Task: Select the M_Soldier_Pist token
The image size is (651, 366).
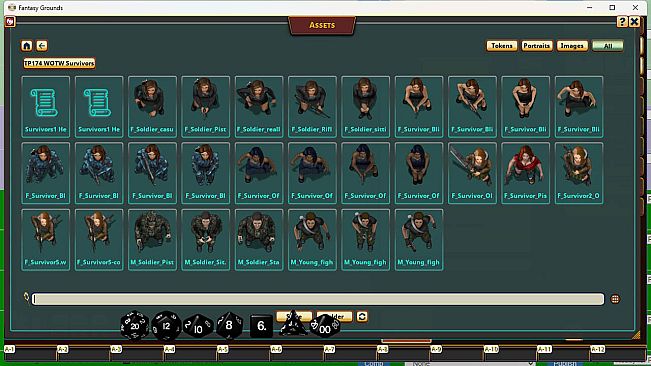Action: point(152,240)
